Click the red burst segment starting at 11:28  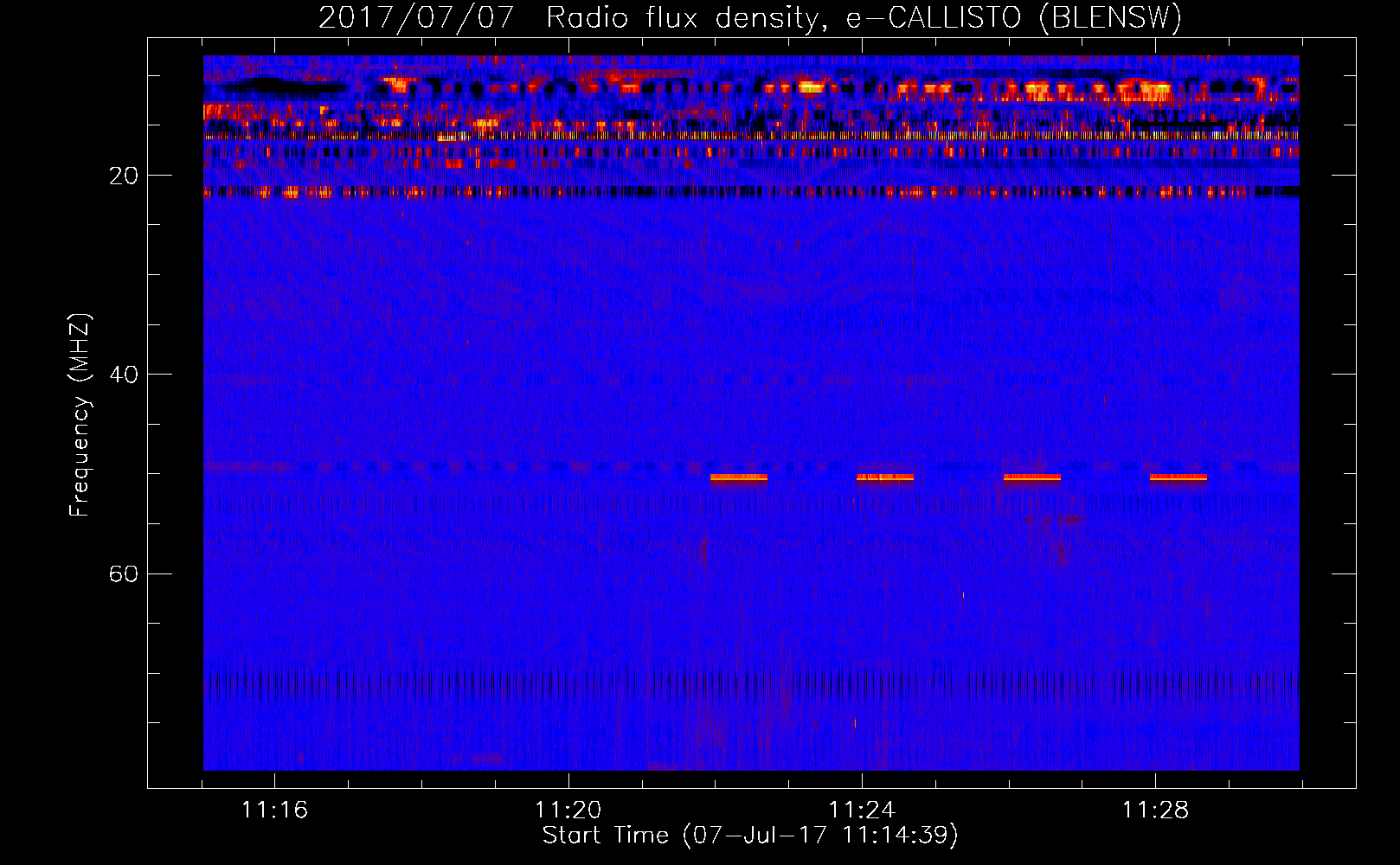pyautogui.click(x=1178, y=477)
